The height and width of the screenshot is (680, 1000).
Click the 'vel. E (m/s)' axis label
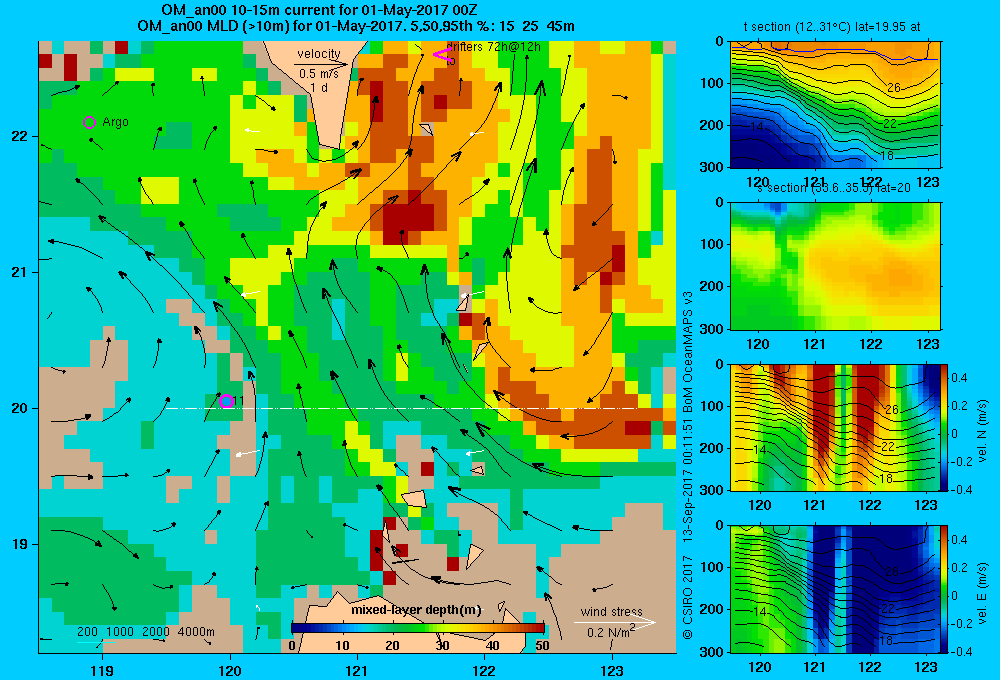coord(983,593)
